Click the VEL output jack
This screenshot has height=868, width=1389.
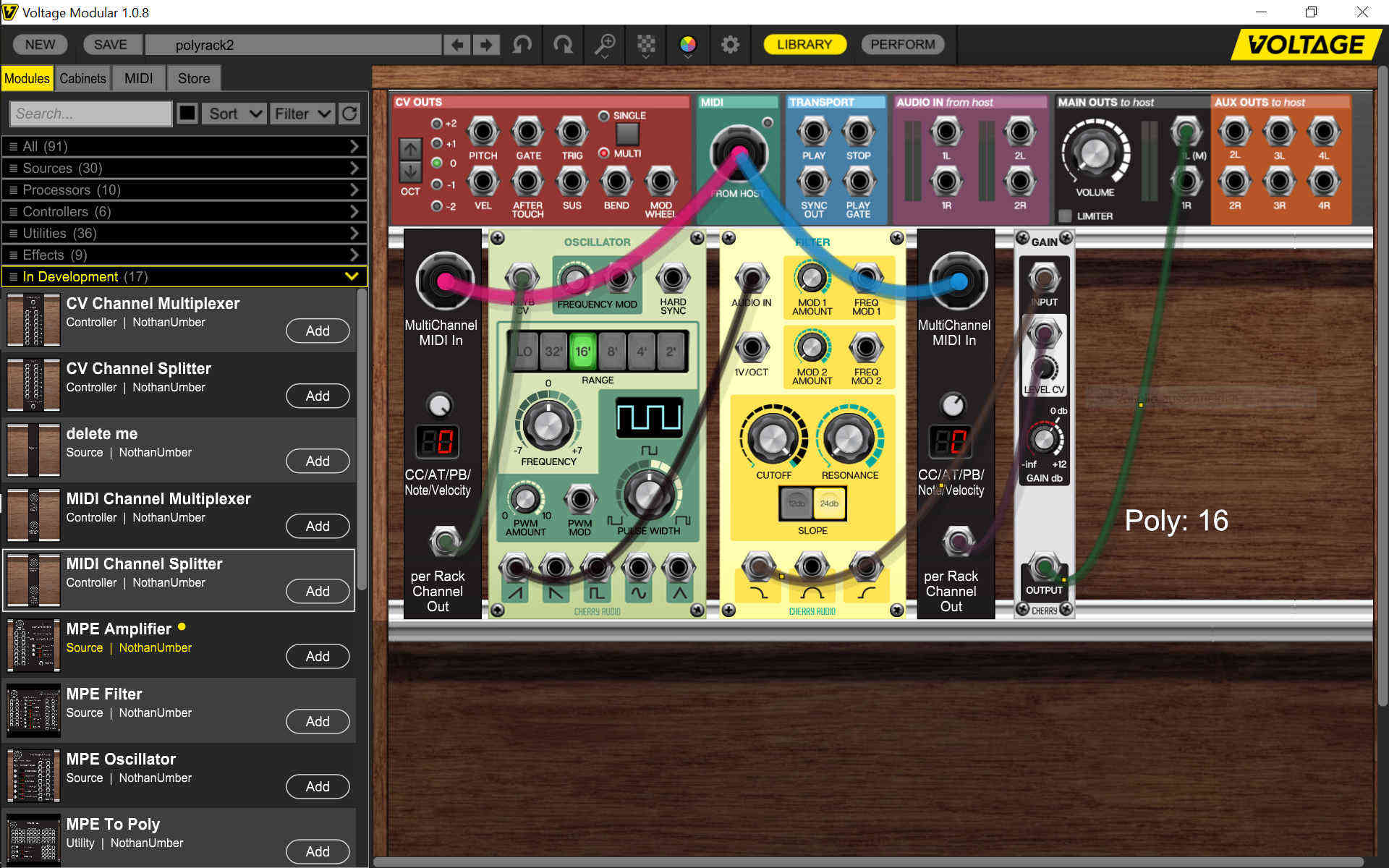point(483,182)
